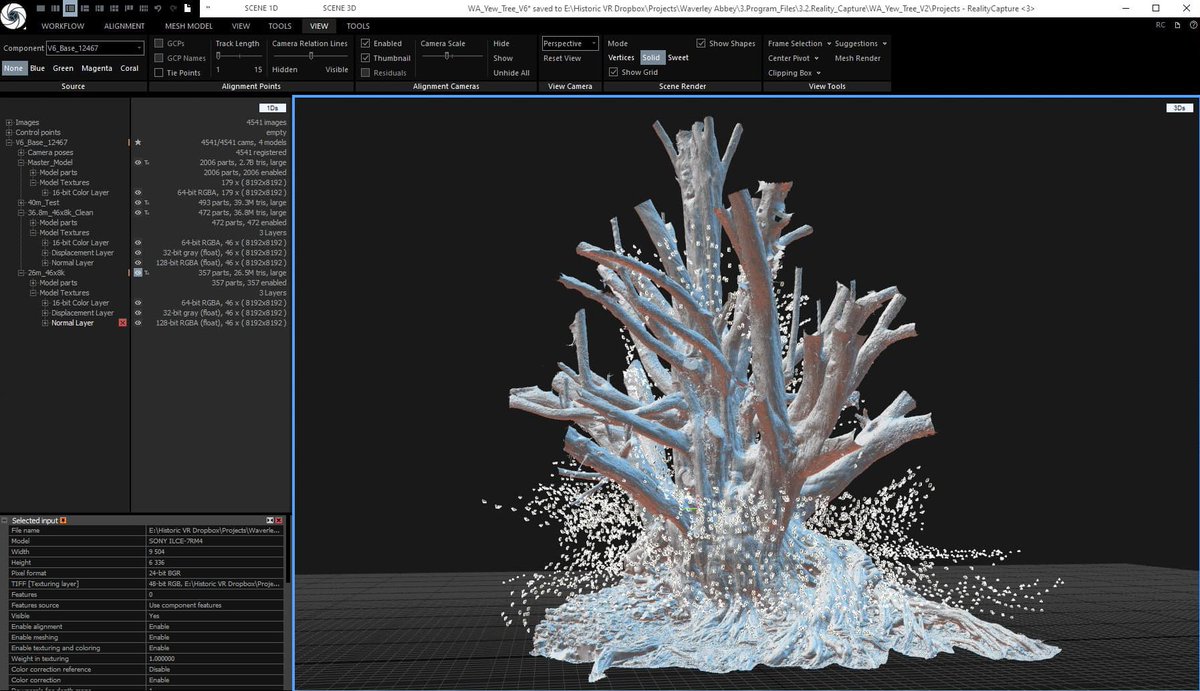Click Show in Alignment Cameras group
1200x691 pixels.
click(503, 58)
